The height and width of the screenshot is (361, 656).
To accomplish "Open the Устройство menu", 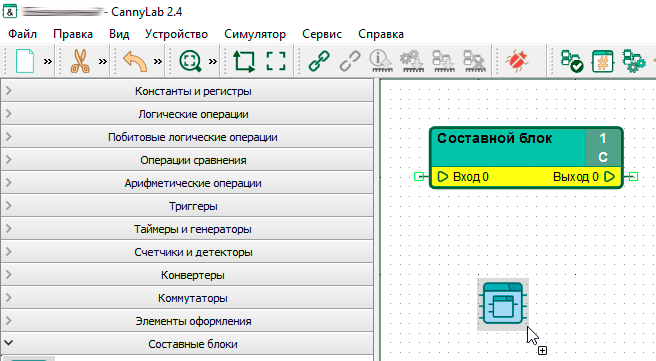I will click(176, 34).
